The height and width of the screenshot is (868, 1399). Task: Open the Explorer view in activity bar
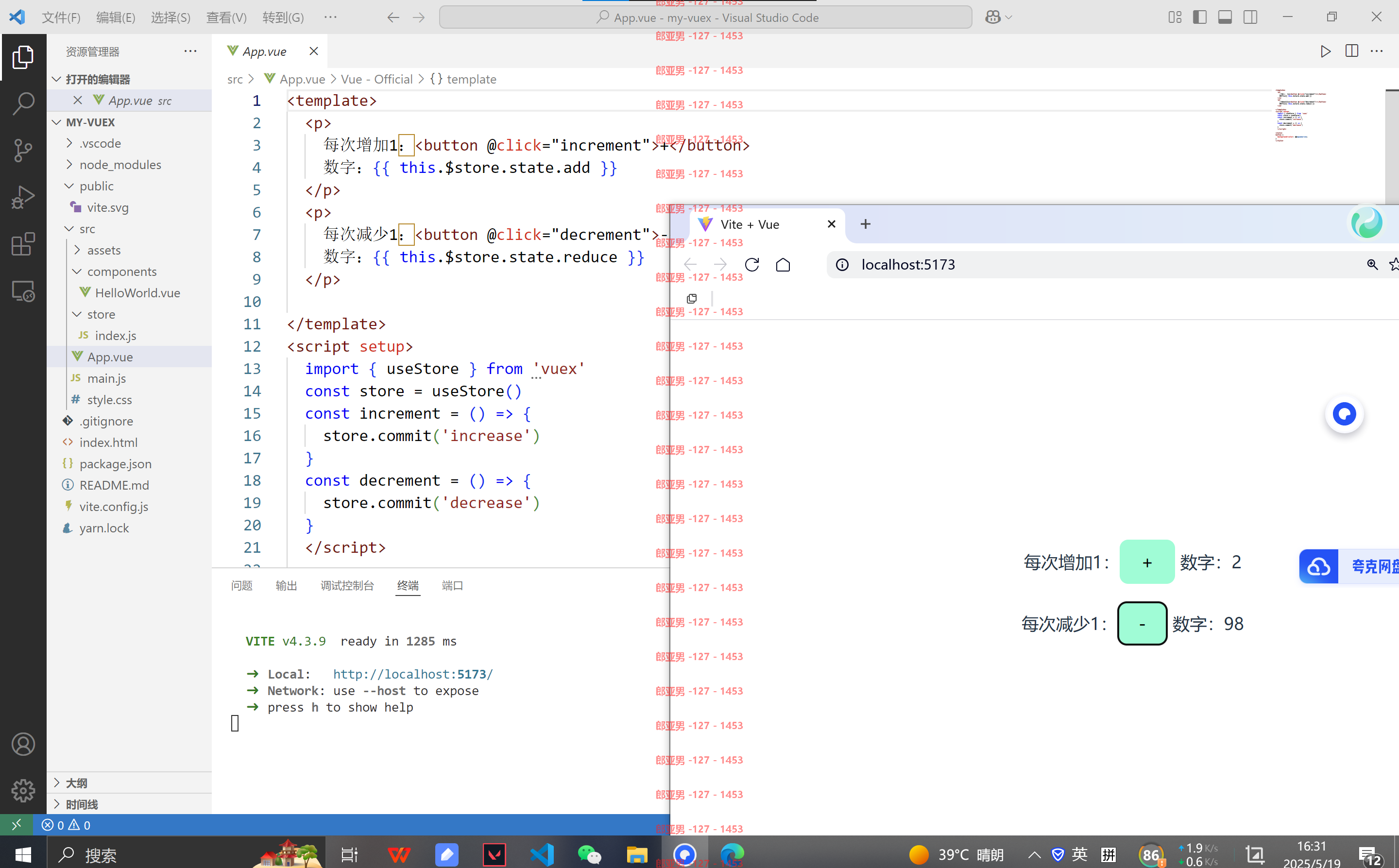[x=23, y=57]
